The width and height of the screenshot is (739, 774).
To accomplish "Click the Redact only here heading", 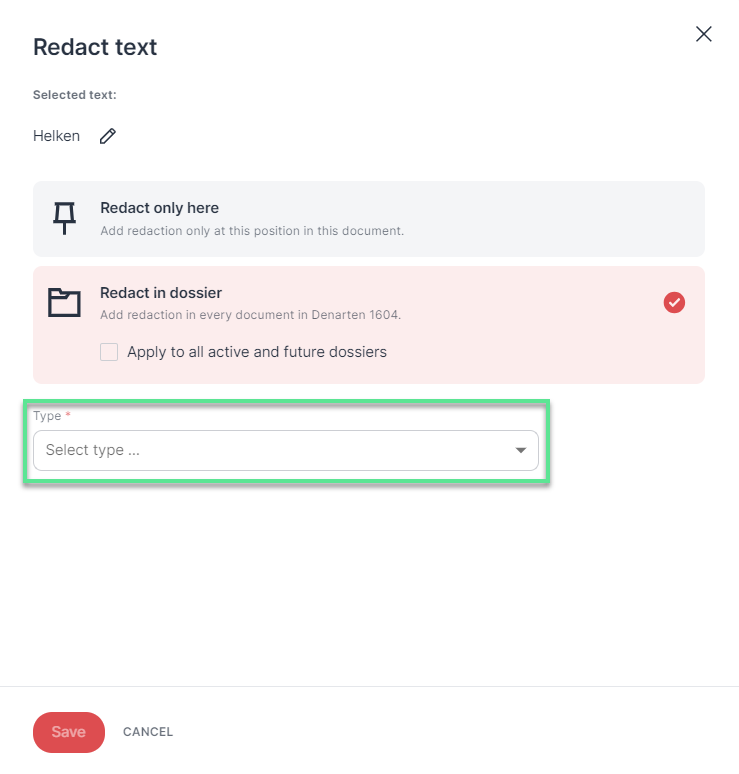I will 159,208.
